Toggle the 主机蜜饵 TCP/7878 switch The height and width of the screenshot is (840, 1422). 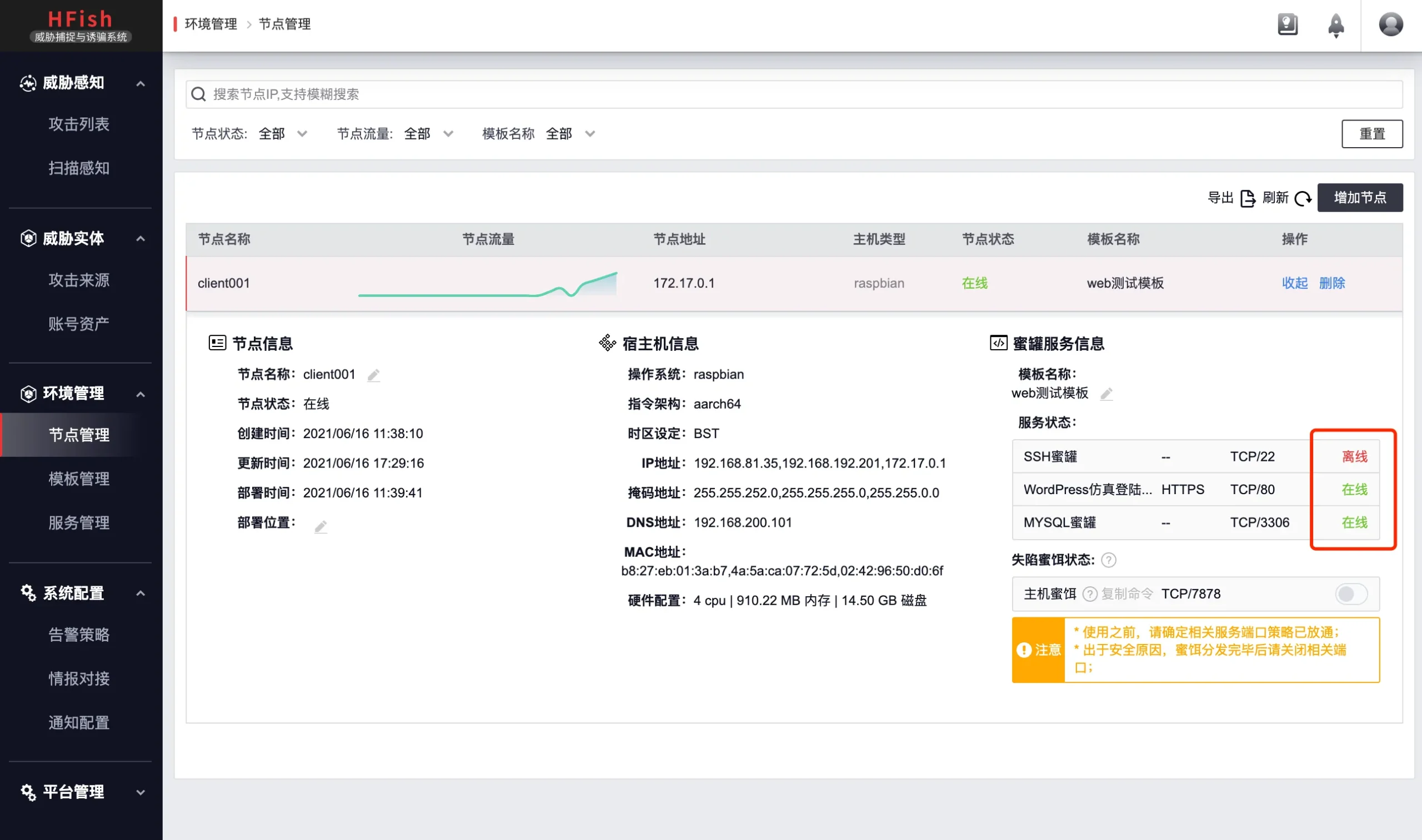click(1351, 593)
